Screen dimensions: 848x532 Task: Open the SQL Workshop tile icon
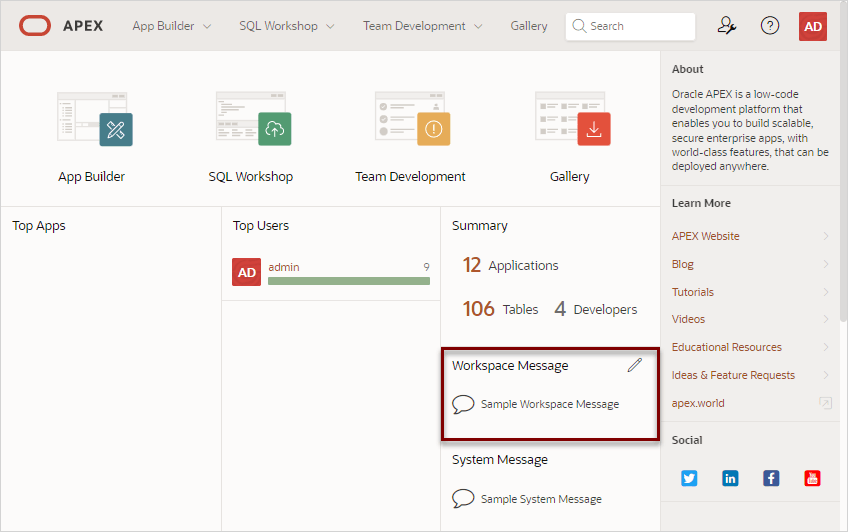pyautogui.click(x=253, y=119)
